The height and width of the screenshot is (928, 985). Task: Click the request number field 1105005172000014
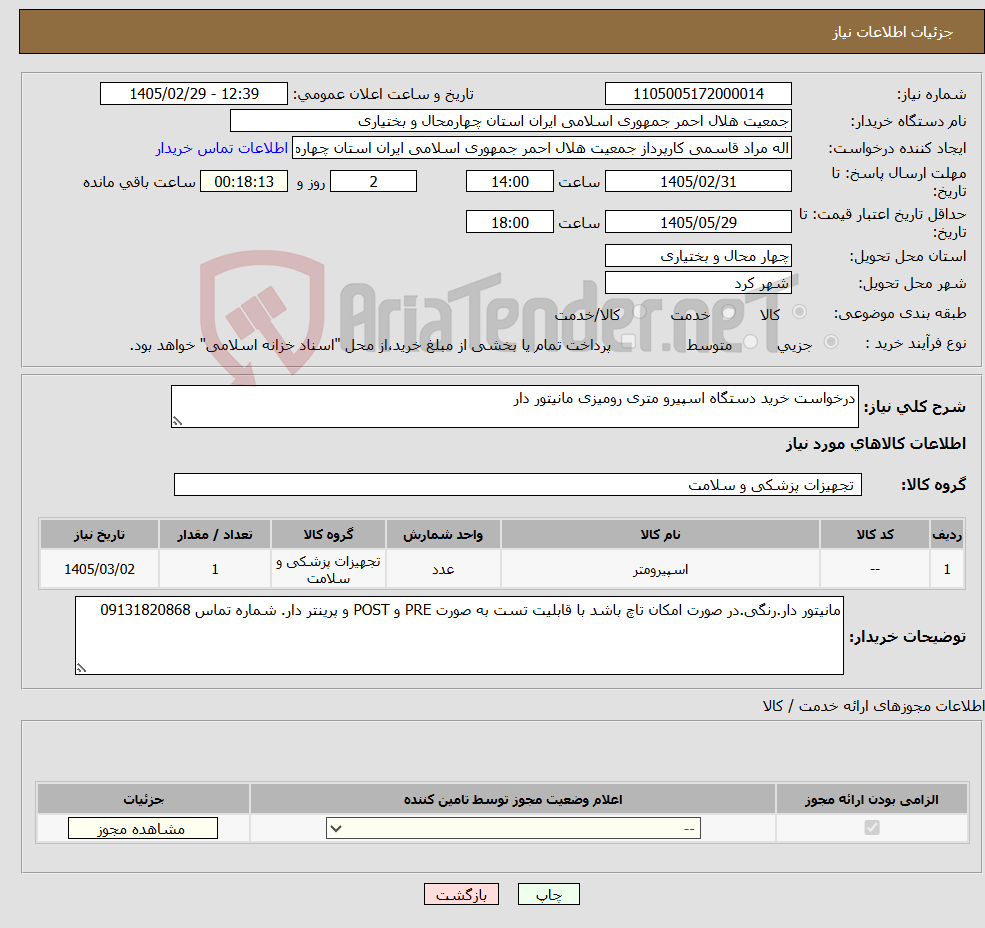(x=698, y=94)
